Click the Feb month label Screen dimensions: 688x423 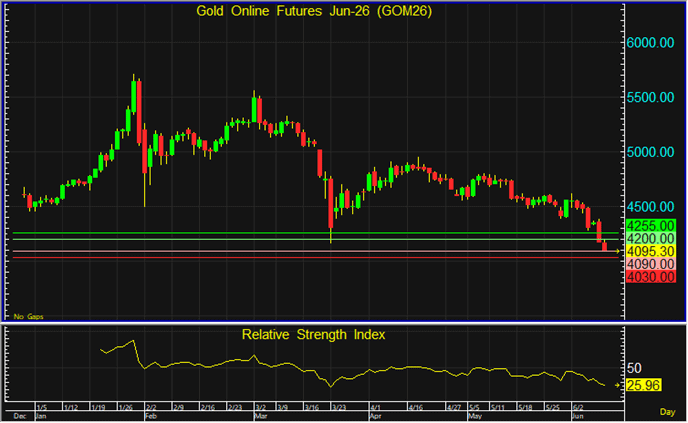[151, 416]
